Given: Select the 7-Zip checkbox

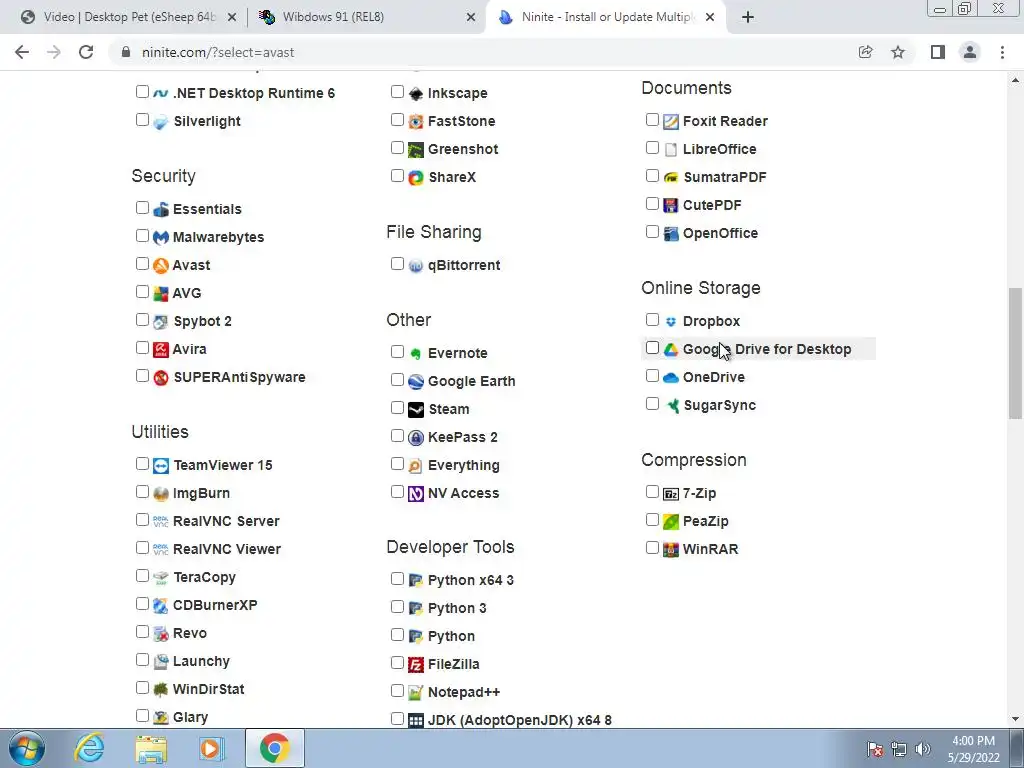Looking at the screenshot, I should pos(652,492).
